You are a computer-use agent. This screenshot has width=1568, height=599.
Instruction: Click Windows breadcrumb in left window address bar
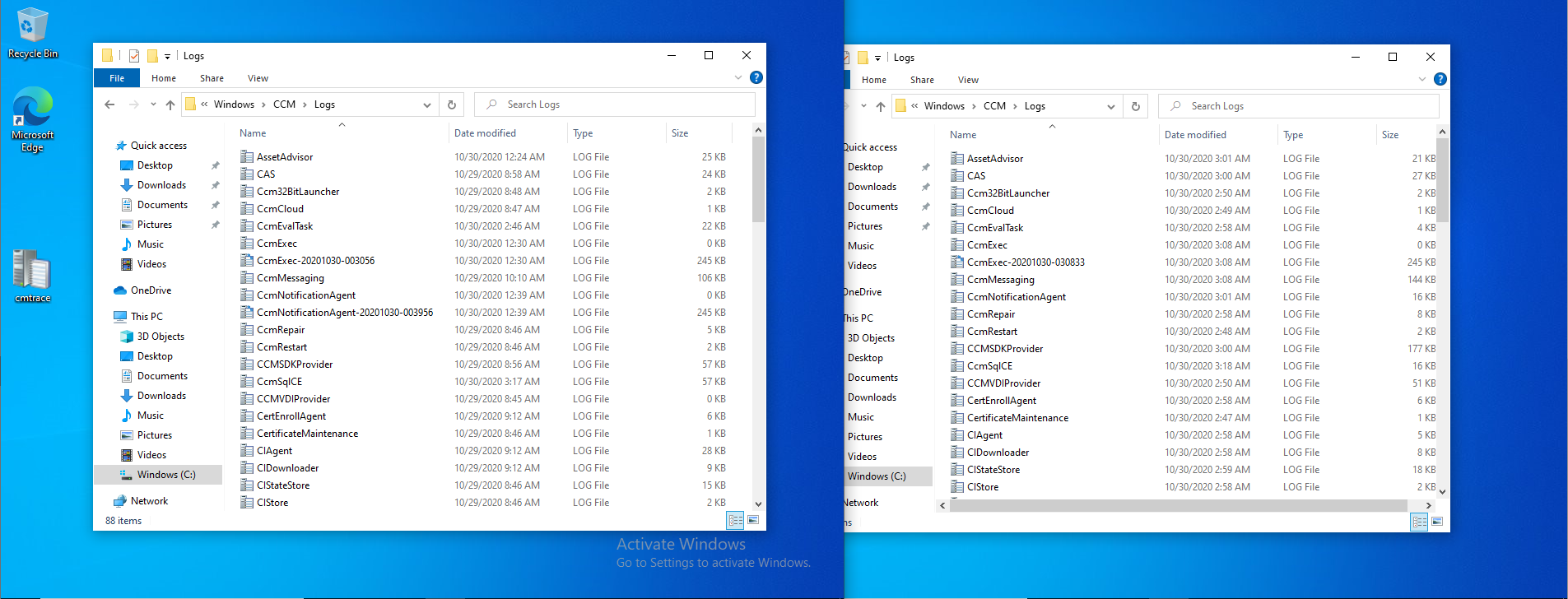tap(234, 104)
